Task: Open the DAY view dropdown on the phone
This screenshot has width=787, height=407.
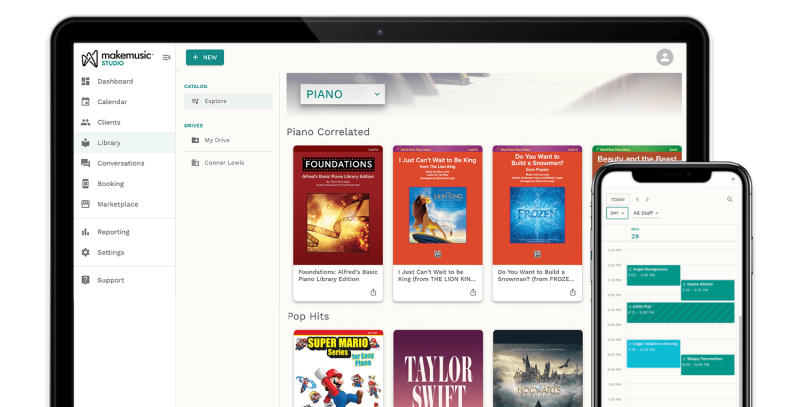Action: 617,213
